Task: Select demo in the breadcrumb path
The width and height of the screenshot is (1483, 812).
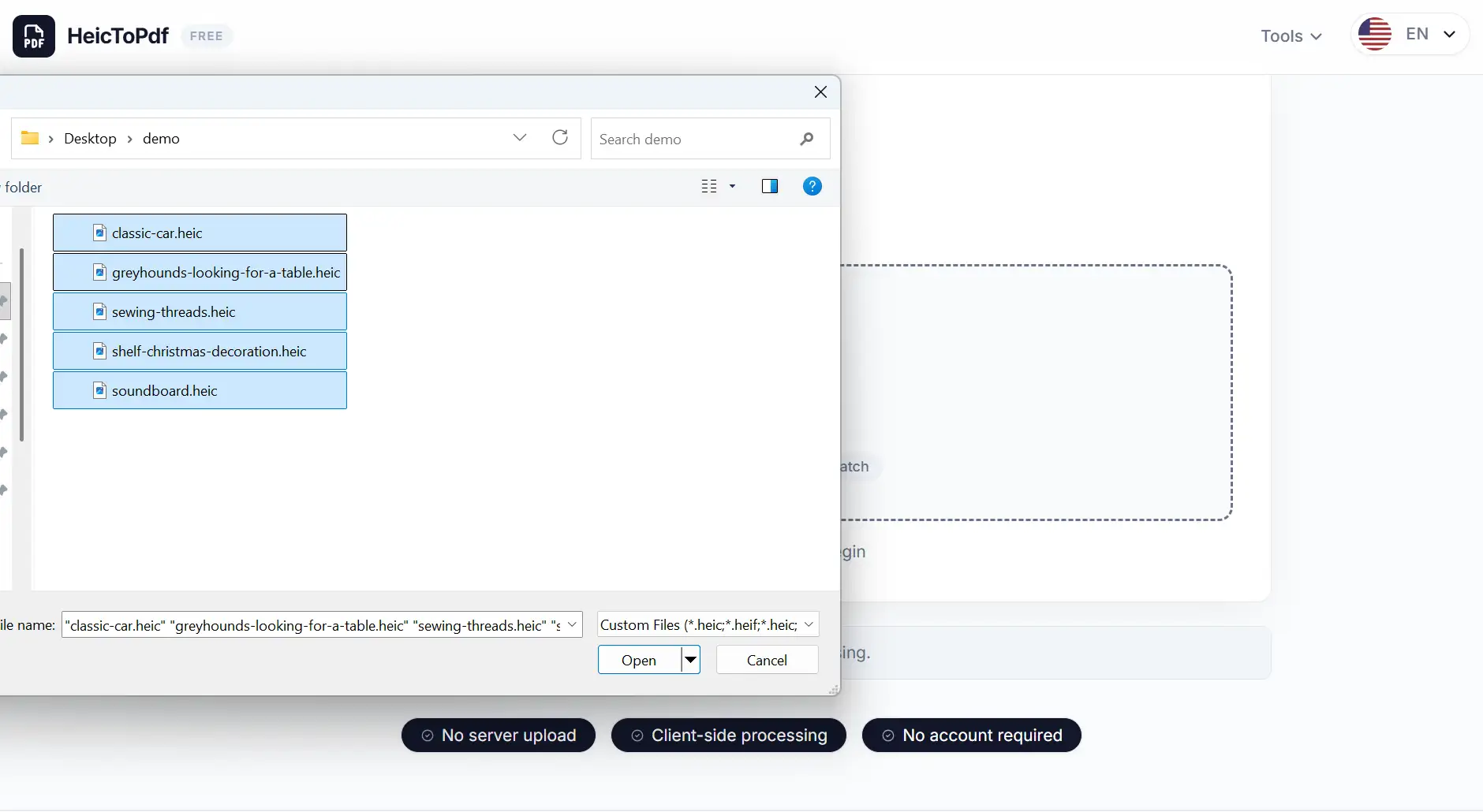Action: tap(161, 139)
